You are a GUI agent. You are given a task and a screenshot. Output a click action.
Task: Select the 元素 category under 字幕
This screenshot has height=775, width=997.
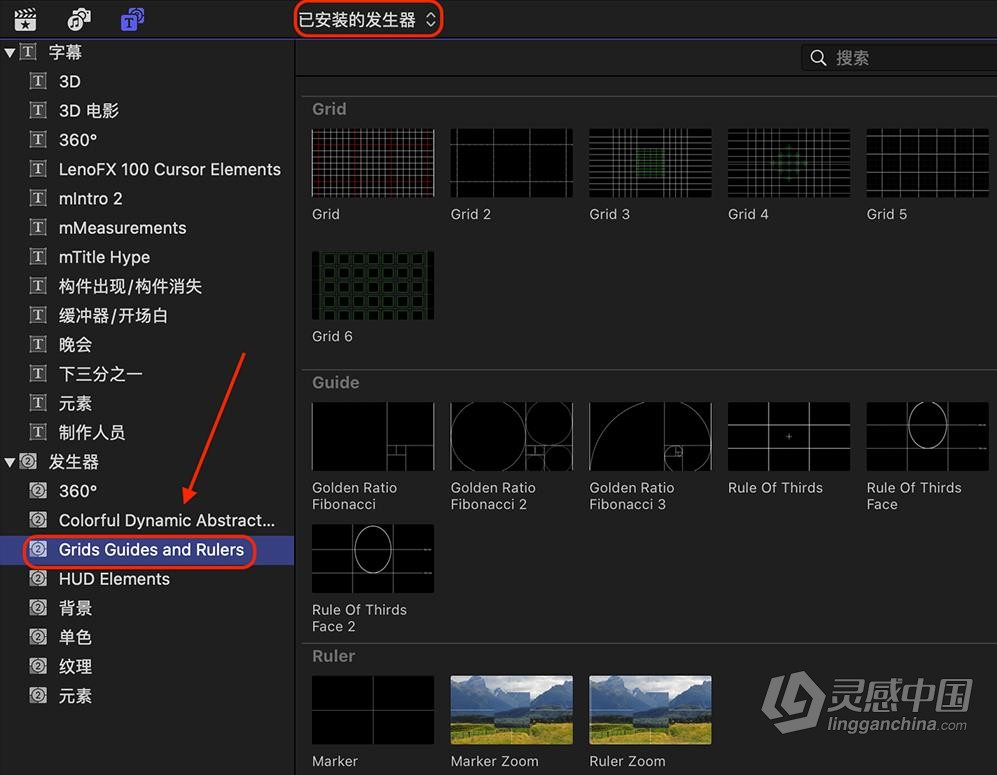pyautogui.click(x=75, y=403)
